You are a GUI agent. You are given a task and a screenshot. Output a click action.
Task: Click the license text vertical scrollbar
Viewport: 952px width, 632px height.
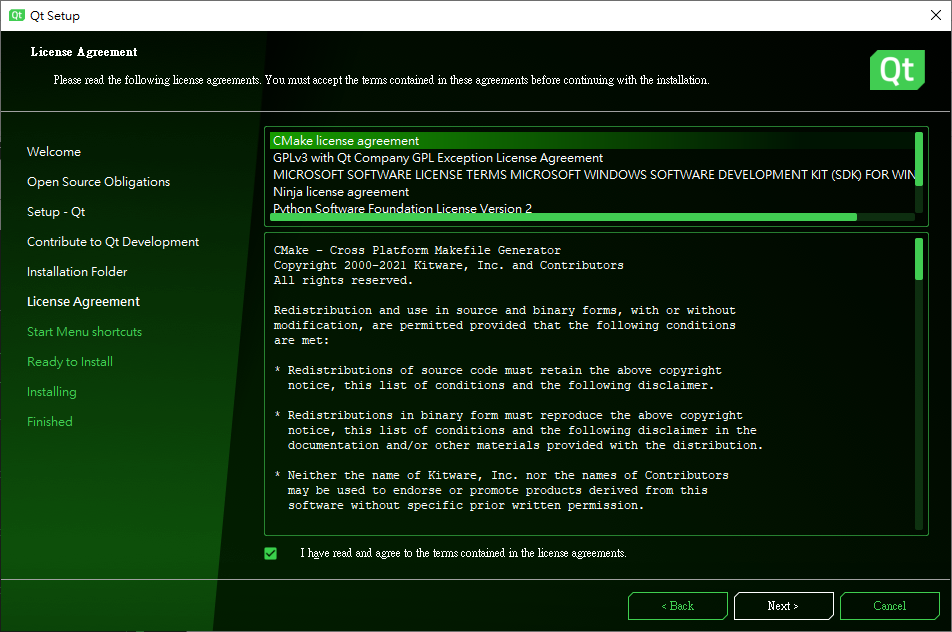[x=919, y=259]
